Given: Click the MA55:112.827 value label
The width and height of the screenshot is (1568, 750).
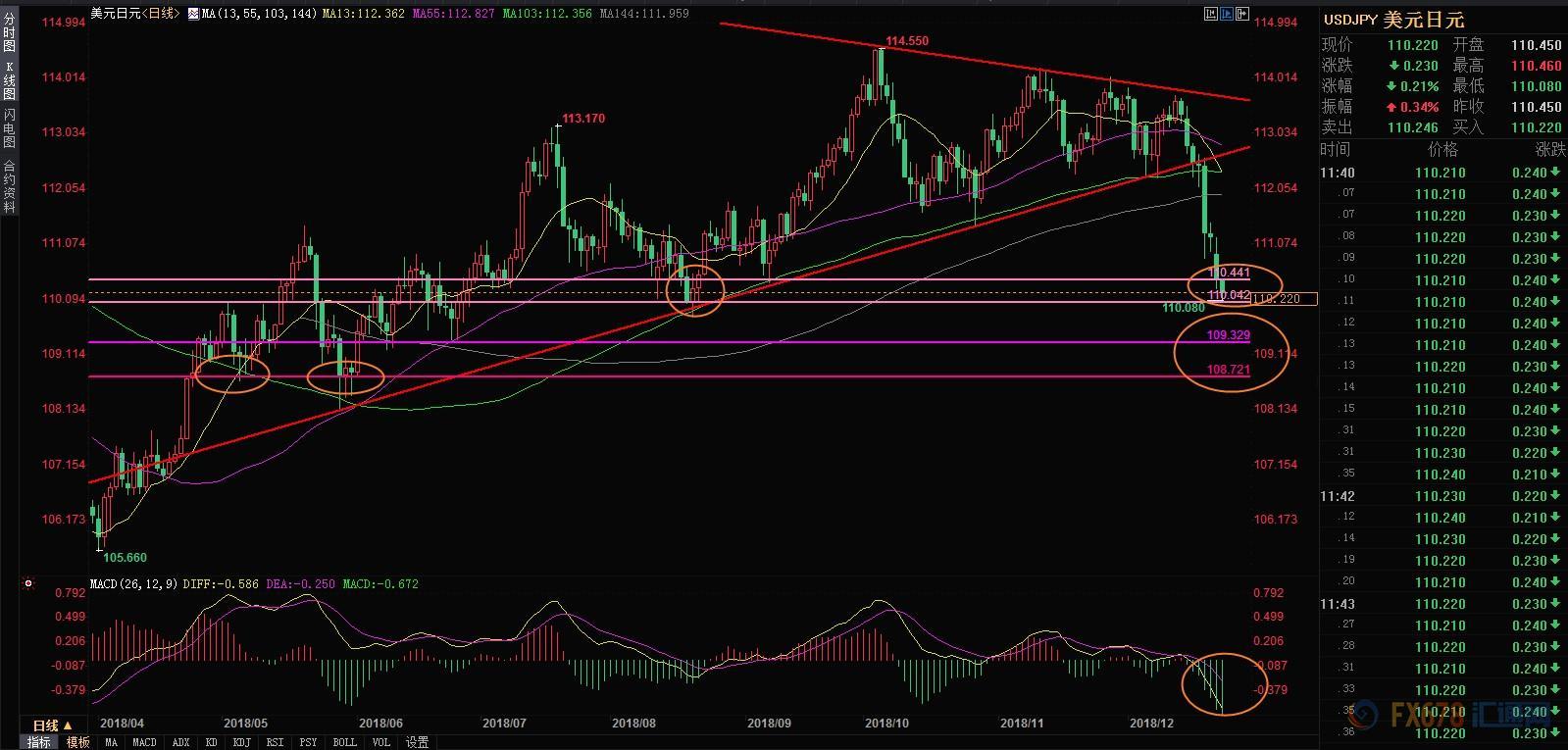Looking at the screenshot, I should 454,14.
